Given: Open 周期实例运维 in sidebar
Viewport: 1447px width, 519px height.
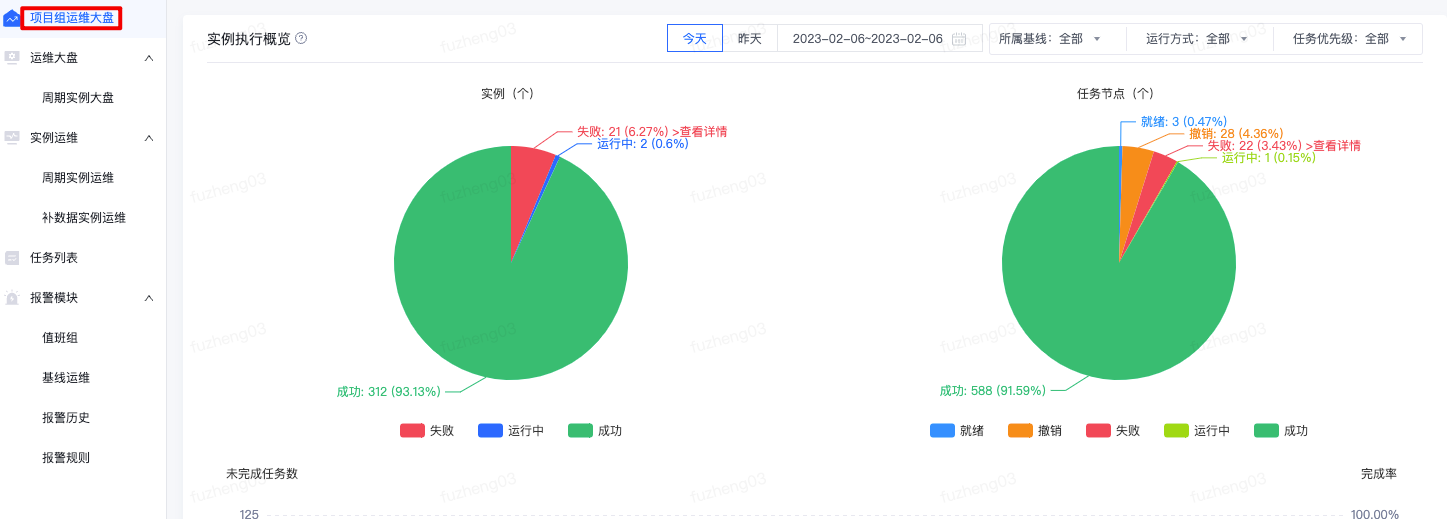Looking at the screenshot, I should pyautogui.click(x=78, y=178).
